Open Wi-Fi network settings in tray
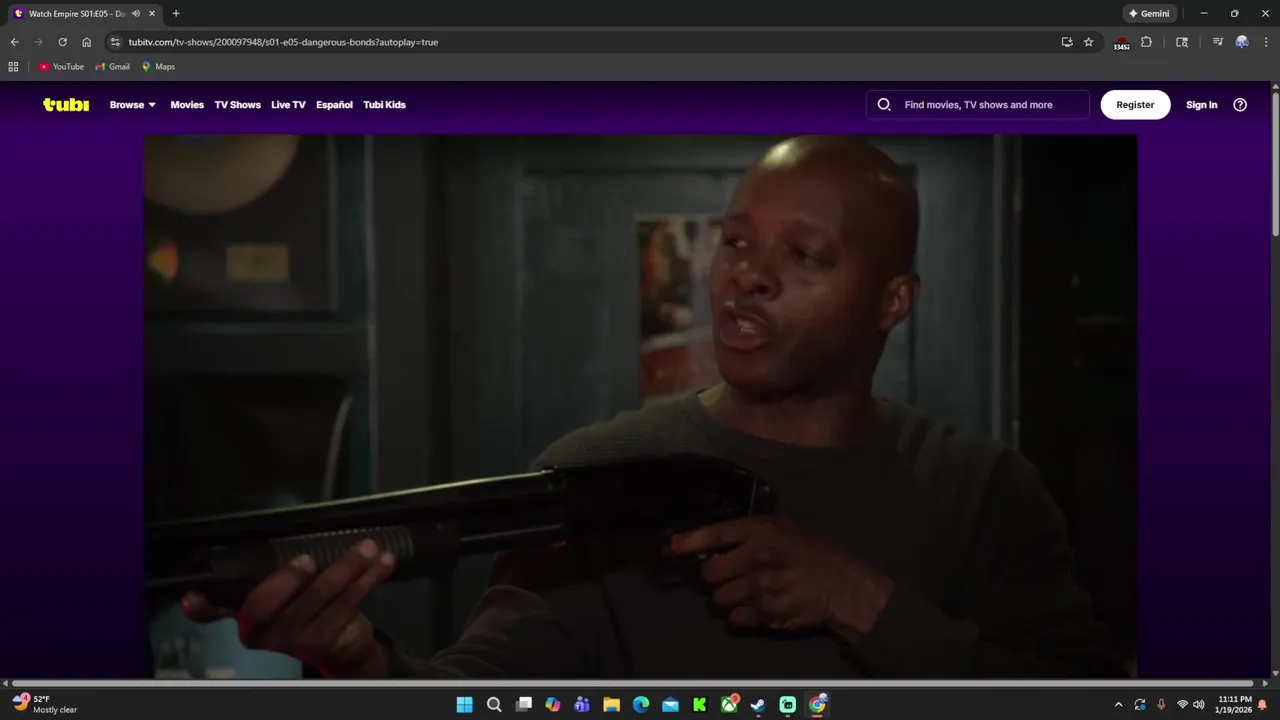 click(1182, 705)
